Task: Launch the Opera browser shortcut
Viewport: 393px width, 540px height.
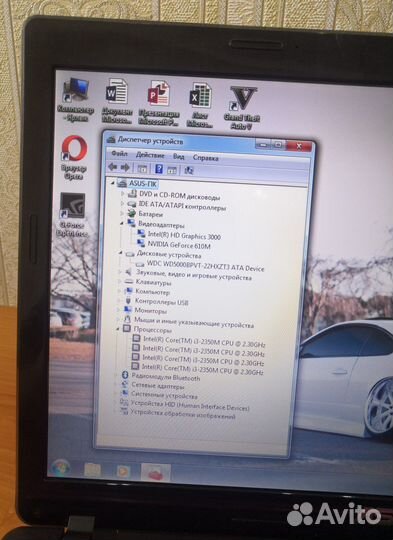Action: [74, 157]
